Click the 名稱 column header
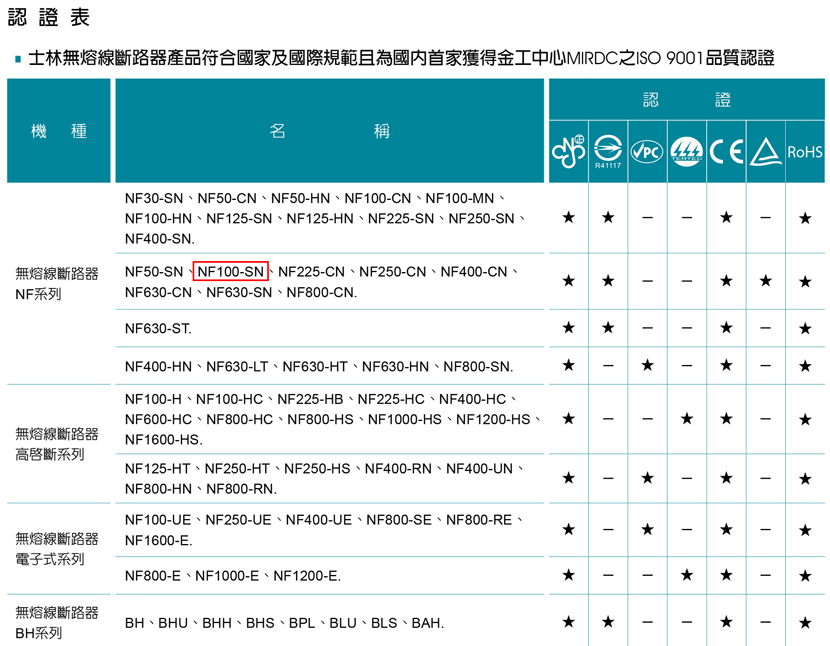 (329, 131)
